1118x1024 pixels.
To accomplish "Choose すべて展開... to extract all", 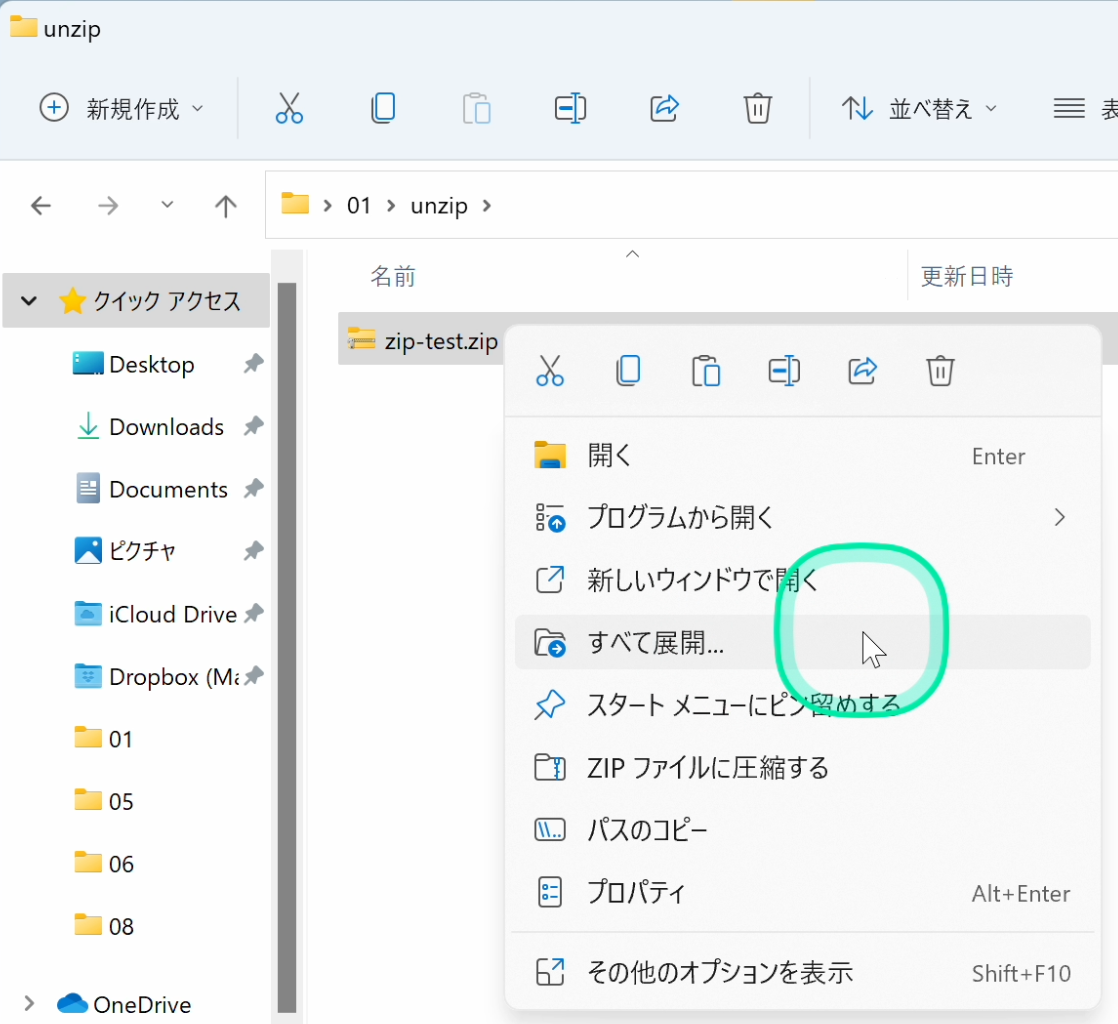I will point(803,642).
